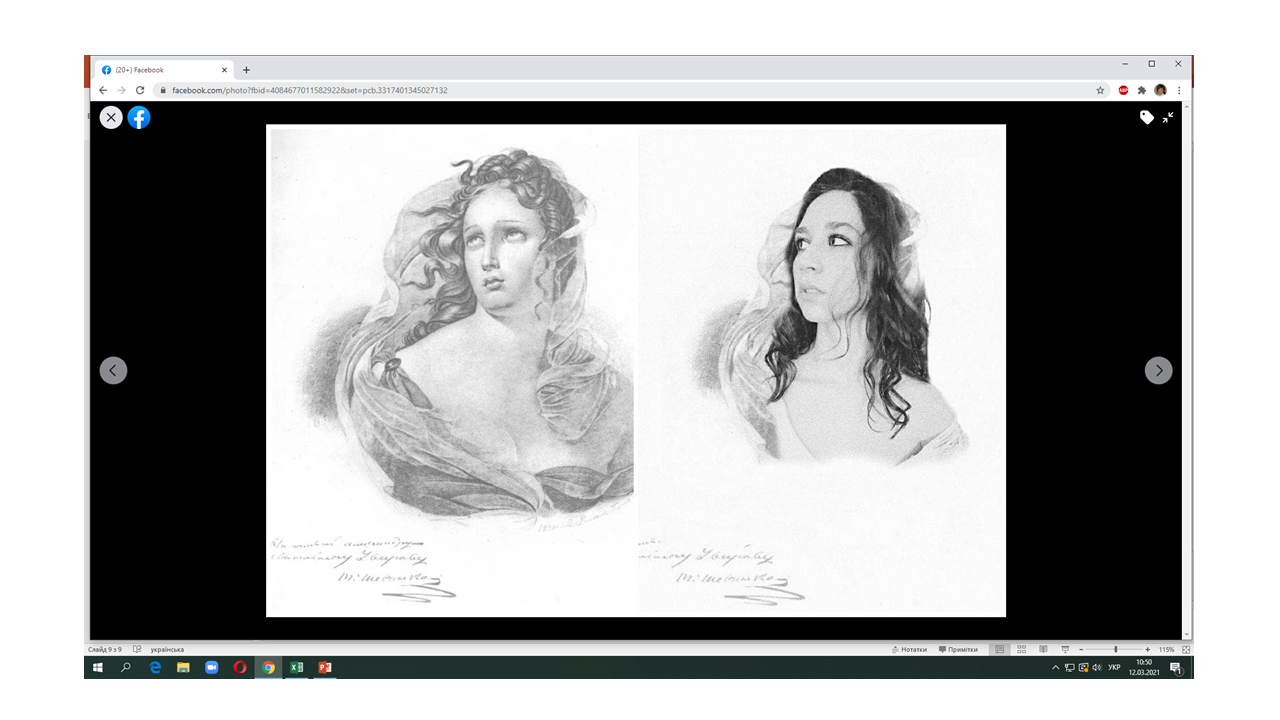Screen dimensions: 1280x720
Task: Open the AdBlock extension icon
Action: [1123, 90]
